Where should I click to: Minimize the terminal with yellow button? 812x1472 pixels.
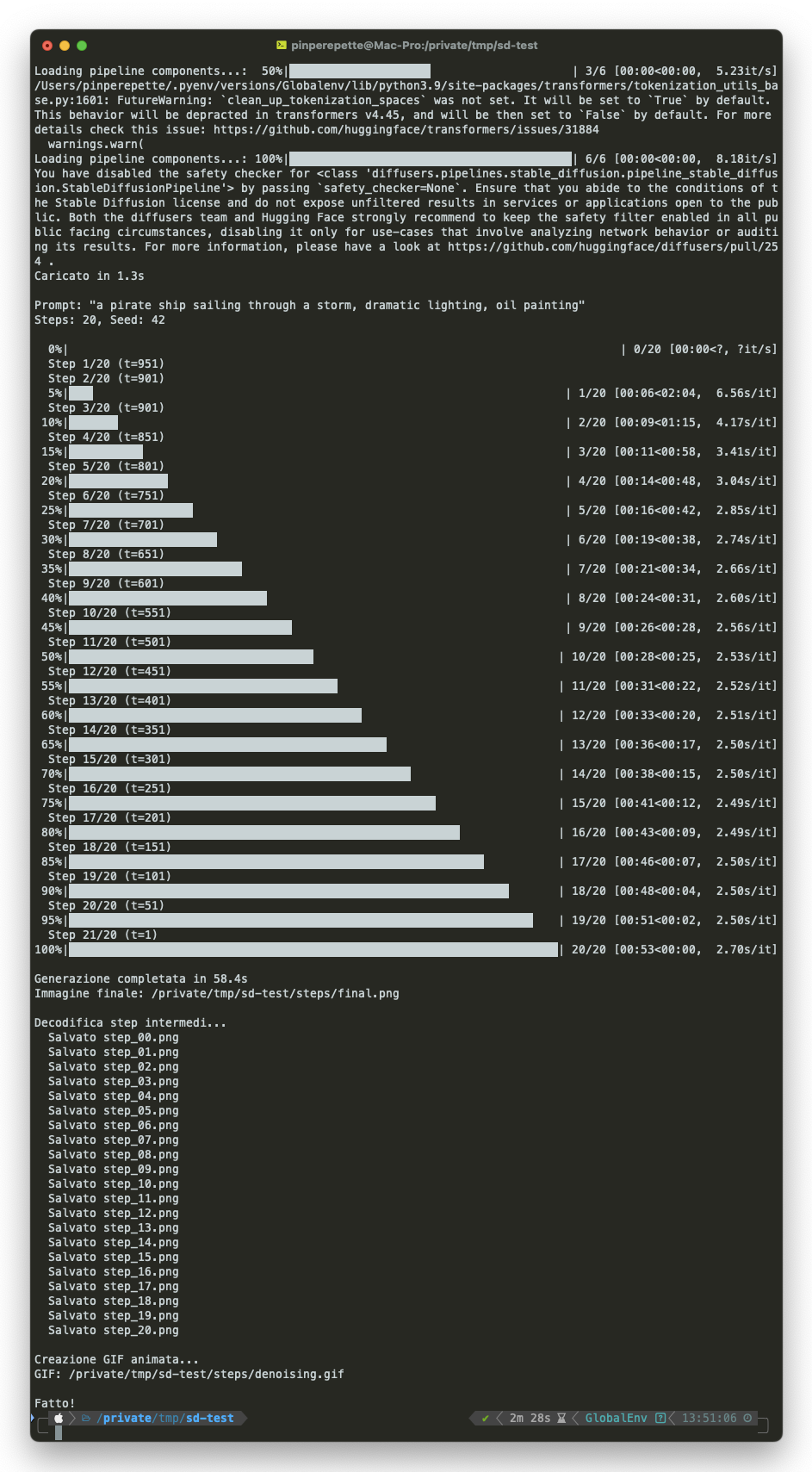tap(65, 46)
